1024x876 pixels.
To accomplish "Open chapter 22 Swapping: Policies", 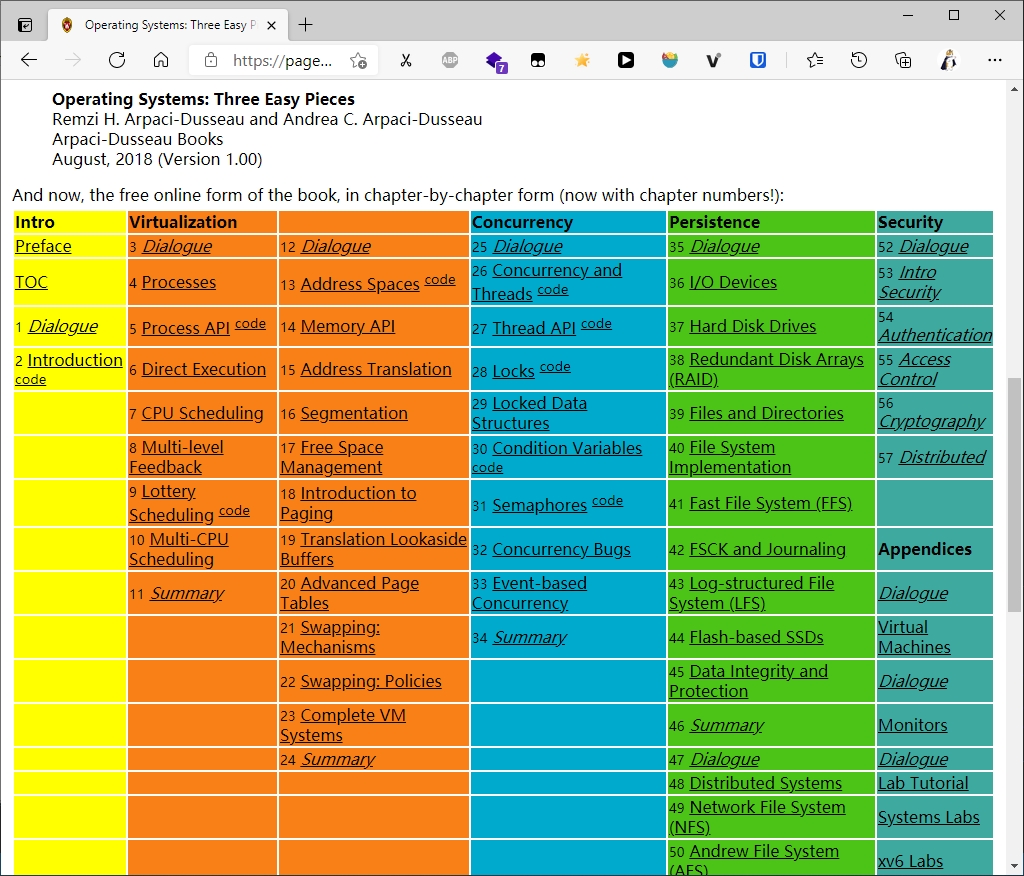I will click(x=371, y=681).
